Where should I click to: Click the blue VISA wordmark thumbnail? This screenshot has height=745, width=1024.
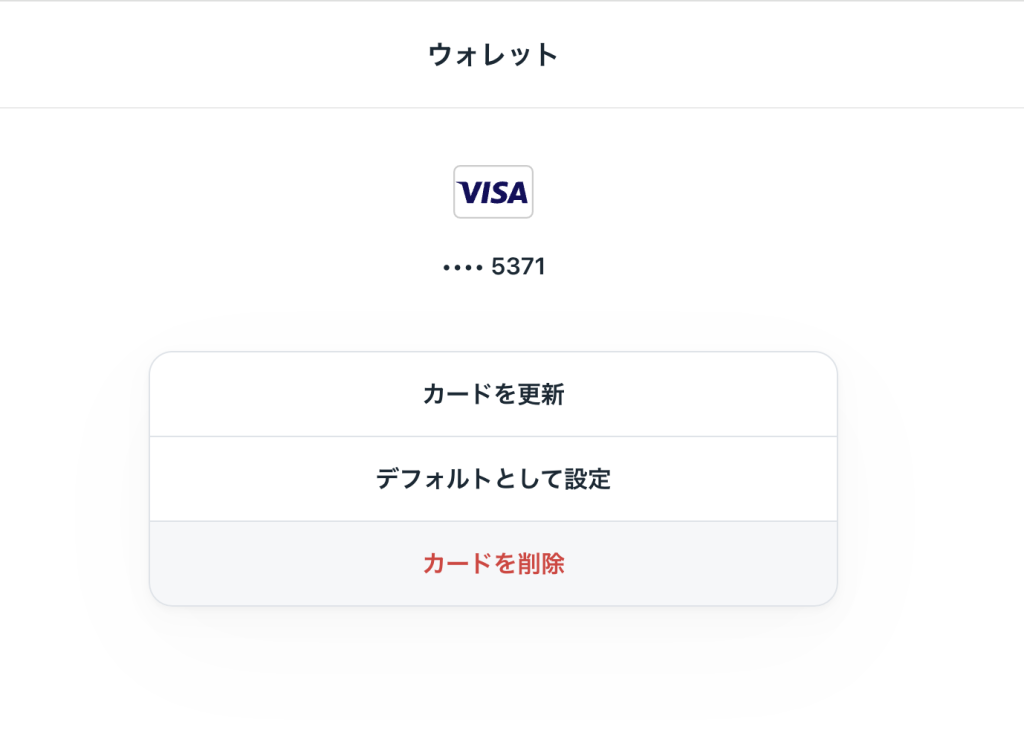493,192
